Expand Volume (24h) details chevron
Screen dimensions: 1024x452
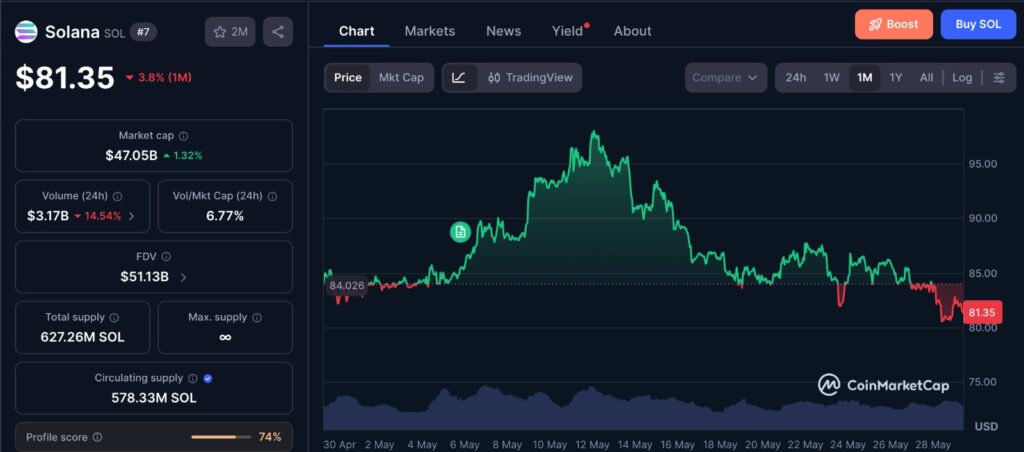(131, 216)
